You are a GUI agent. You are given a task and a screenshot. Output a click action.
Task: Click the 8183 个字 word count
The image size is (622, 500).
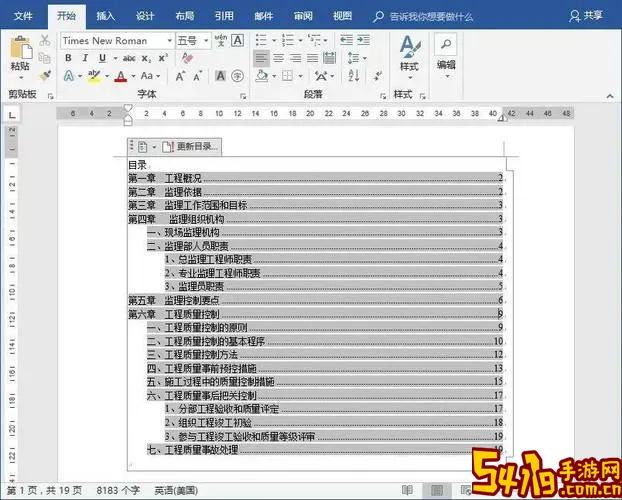119,490
